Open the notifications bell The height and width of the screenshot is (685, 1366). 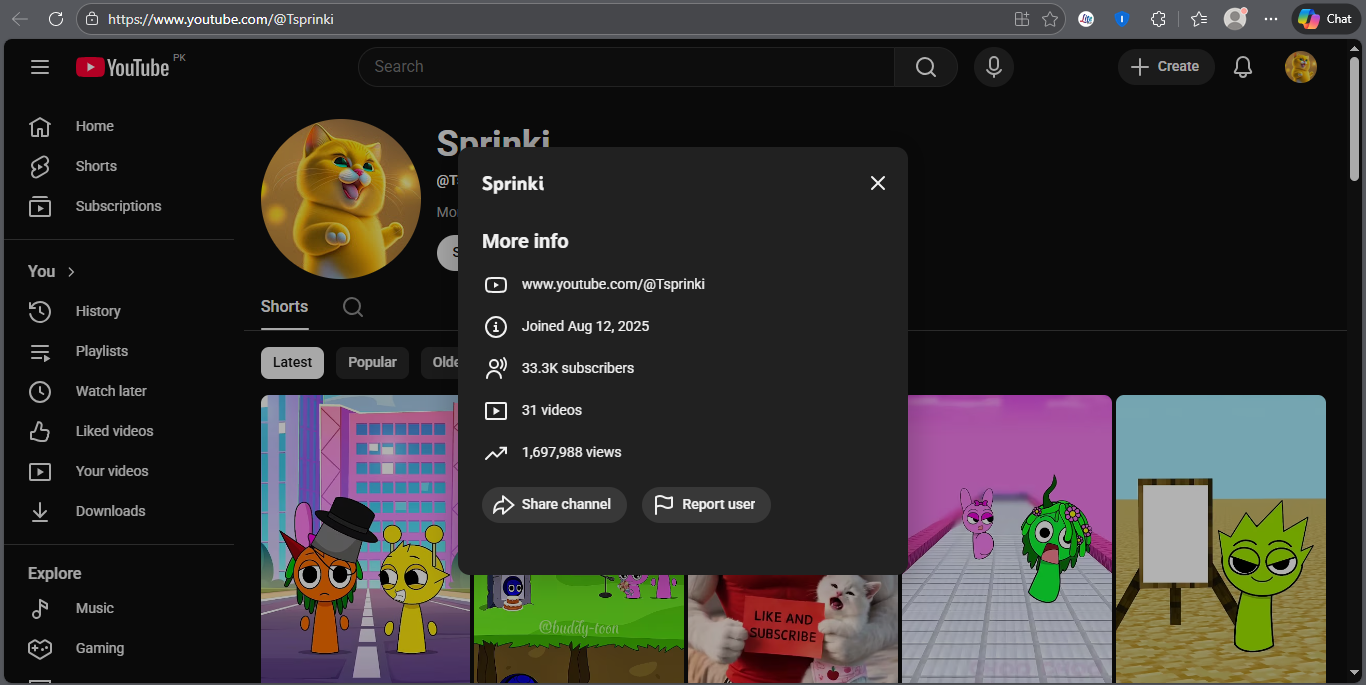pyautogui.click(x=1242, y=66)
